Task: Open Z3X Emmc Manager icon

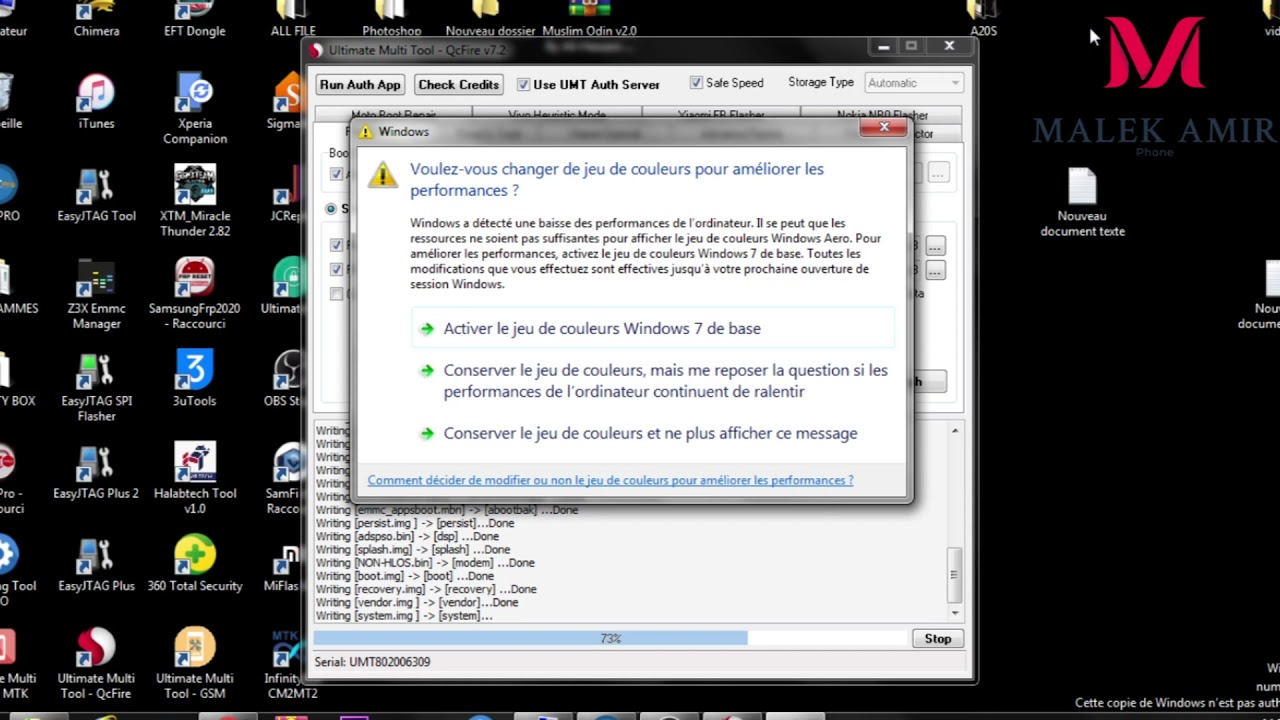Action: pyautogui.click(x=96, y=295)
